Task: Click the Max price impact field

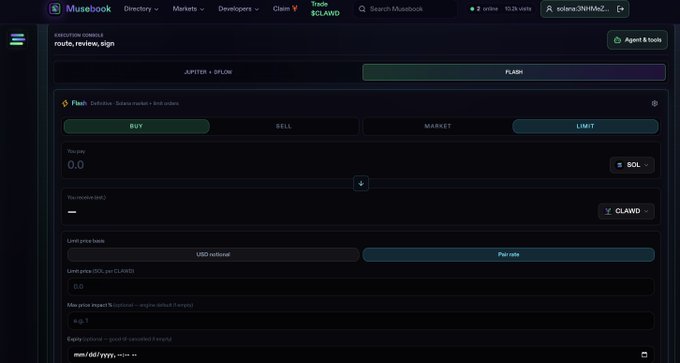Action: coord(361,321)
